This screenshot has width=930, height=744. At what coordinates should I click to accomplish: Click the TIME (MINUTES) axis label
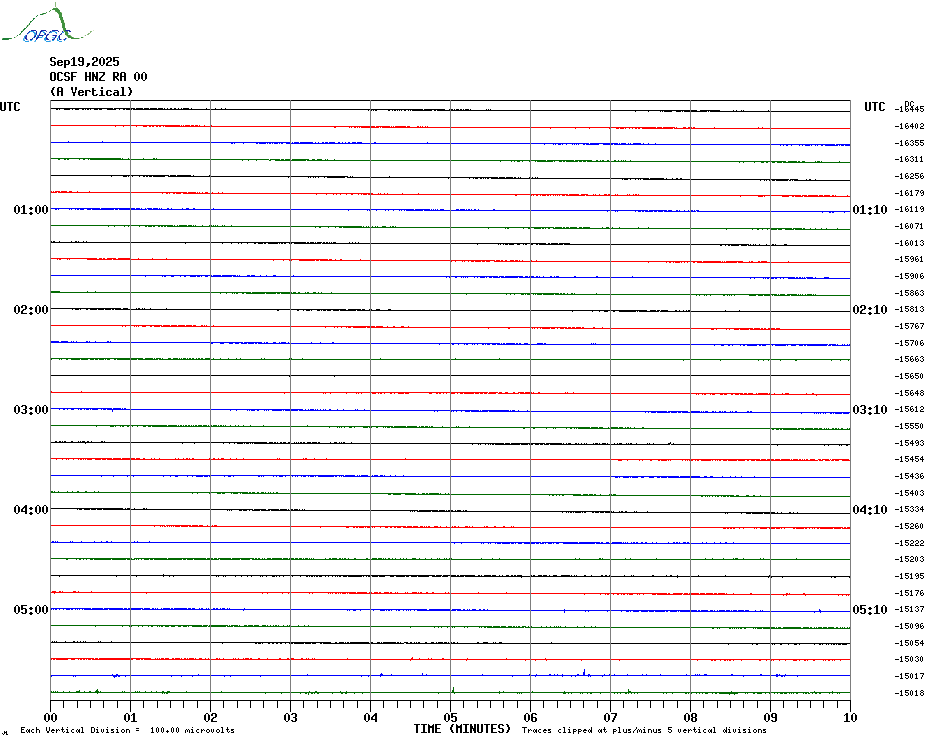(462, 729)
